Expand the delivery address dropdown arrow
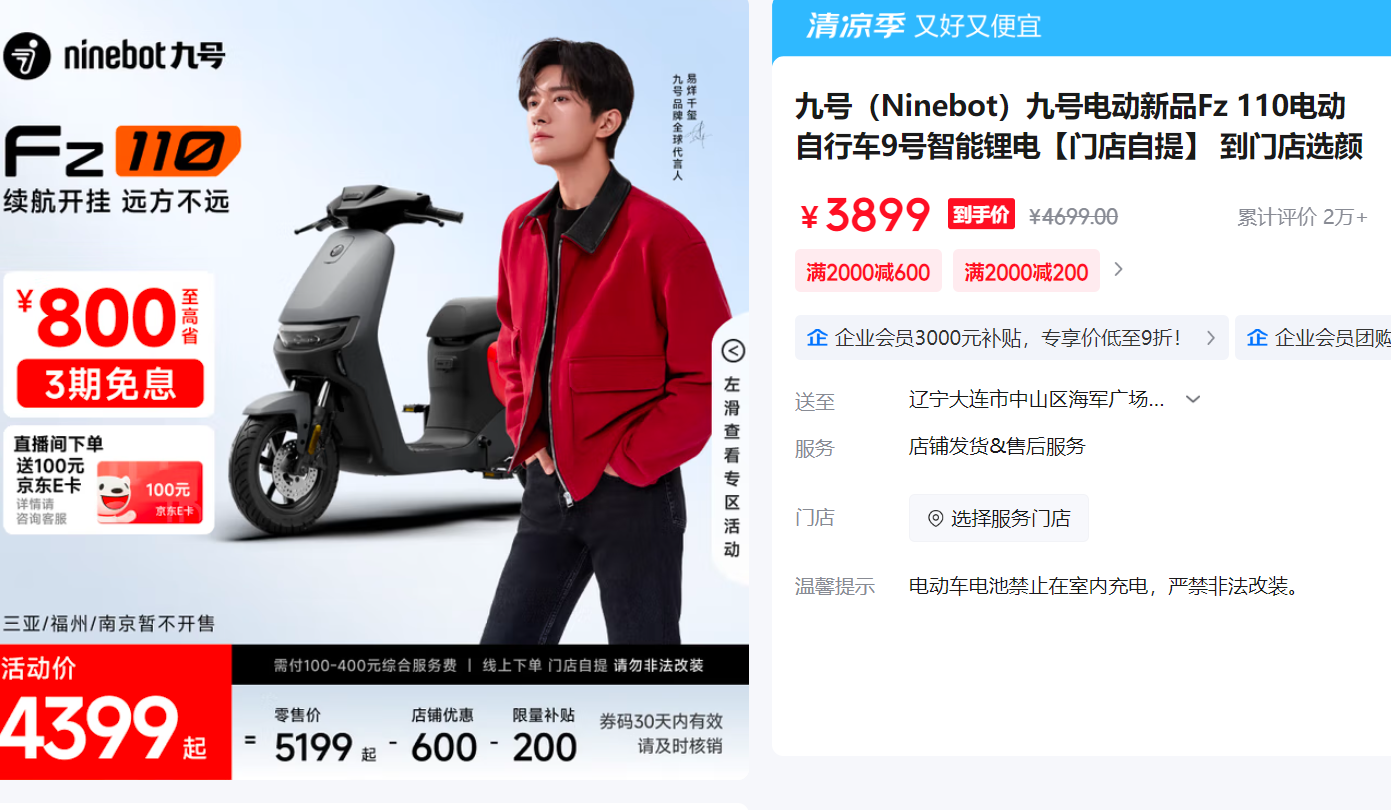Viewport: 1391px width, 810px height. (1192, 399)
